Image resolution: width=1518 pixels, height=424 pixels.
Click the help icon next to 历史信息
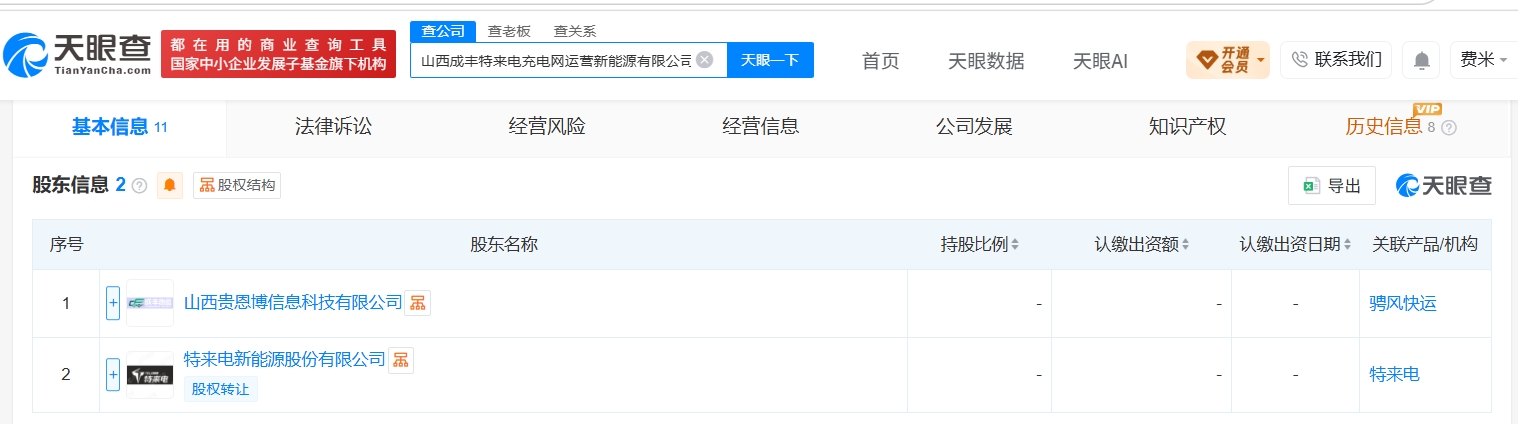tap(1449, 128)
